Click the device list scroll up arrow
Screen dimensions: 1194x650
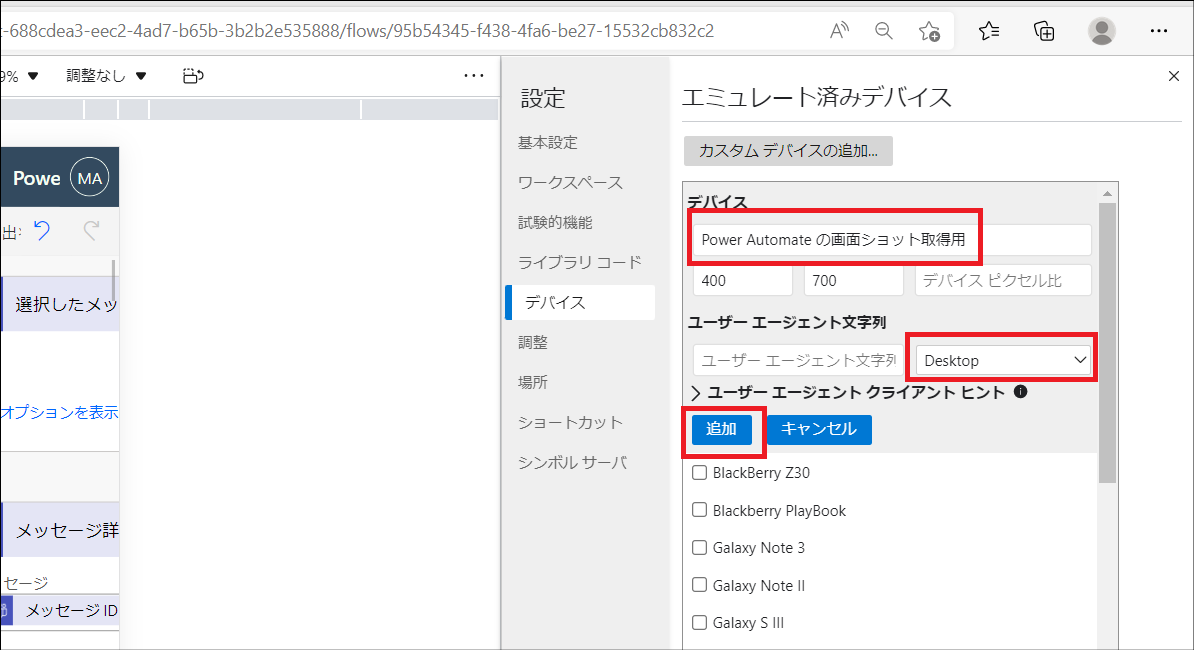coord(1107,193)
